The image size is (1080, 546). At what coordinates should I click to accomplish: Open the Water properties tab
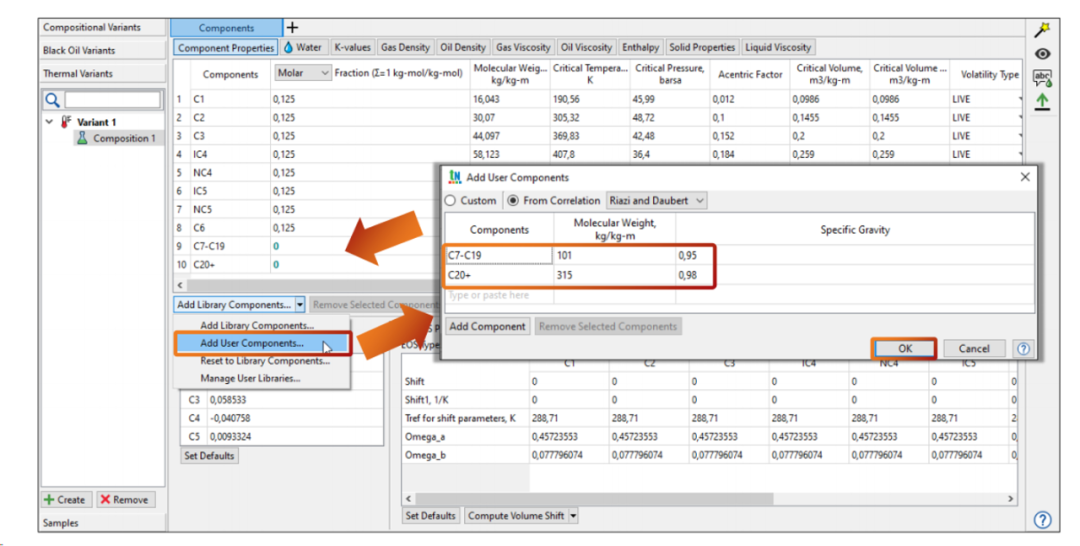point(302,47)
